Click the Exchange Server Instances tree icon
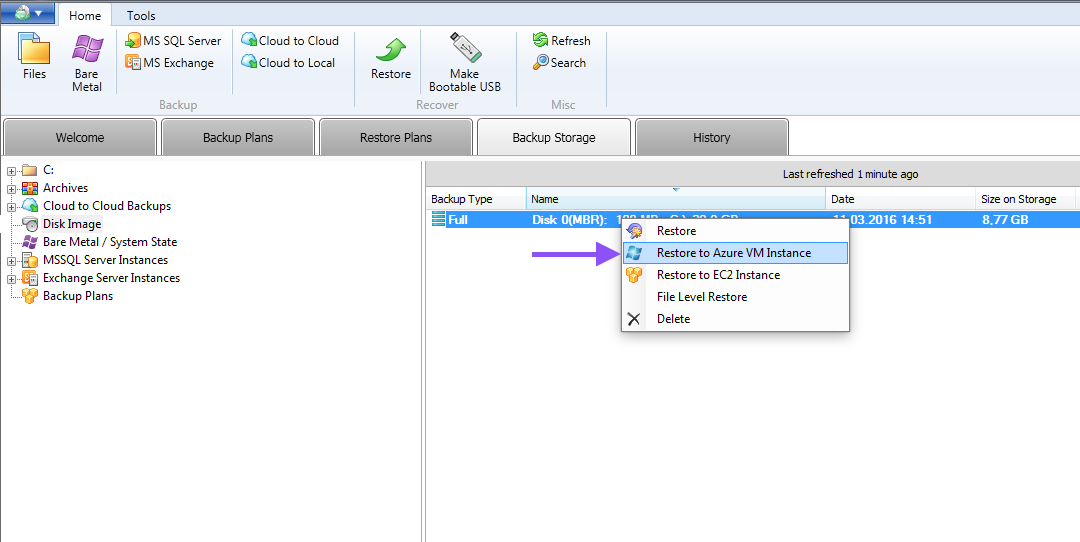The height and width of the screenshot is (542, 1080). coord(30,278)
